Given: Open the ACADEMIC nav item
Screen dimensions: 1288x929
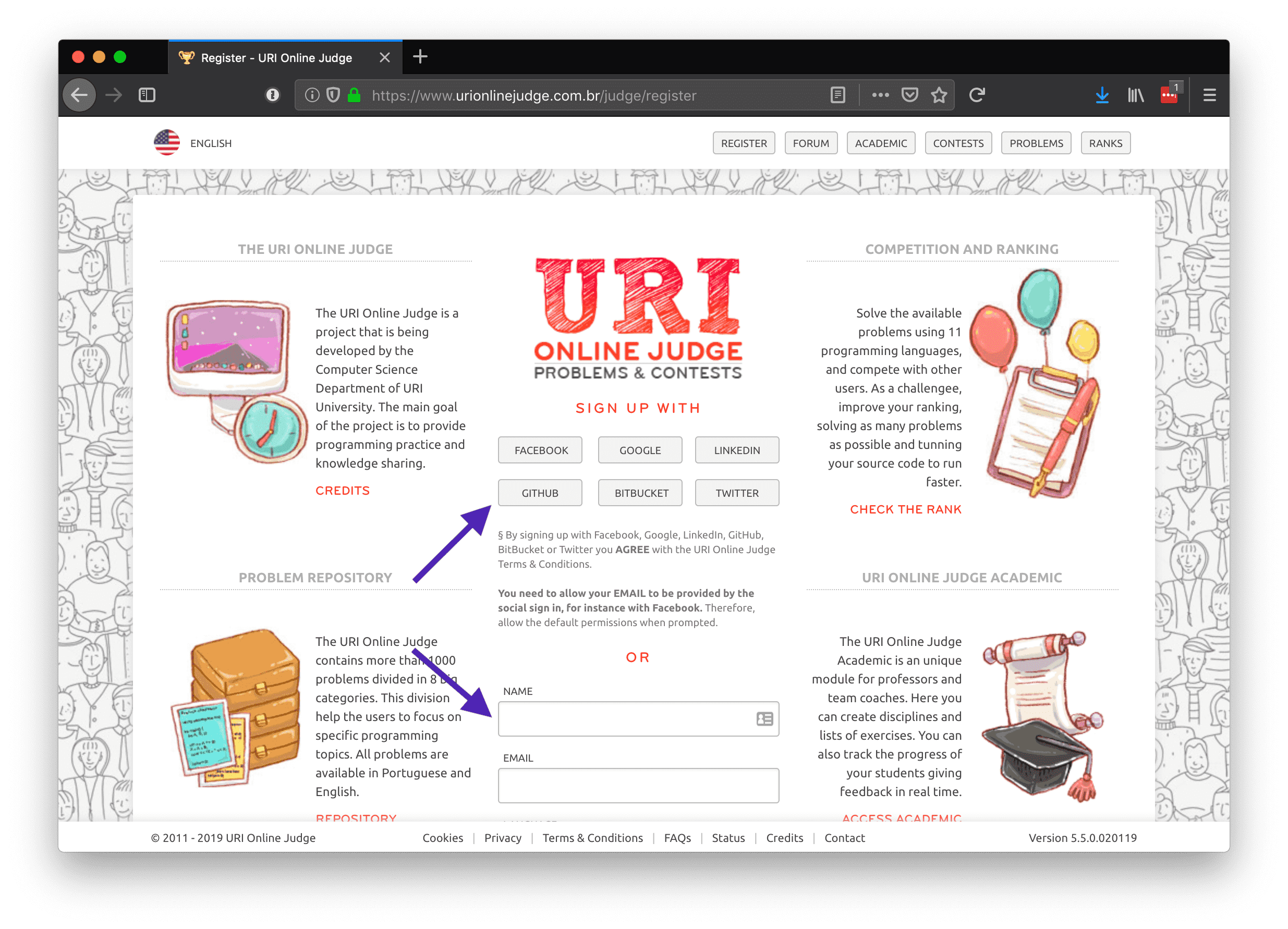Looking at the screenshot, I should (x=880, y=143).
